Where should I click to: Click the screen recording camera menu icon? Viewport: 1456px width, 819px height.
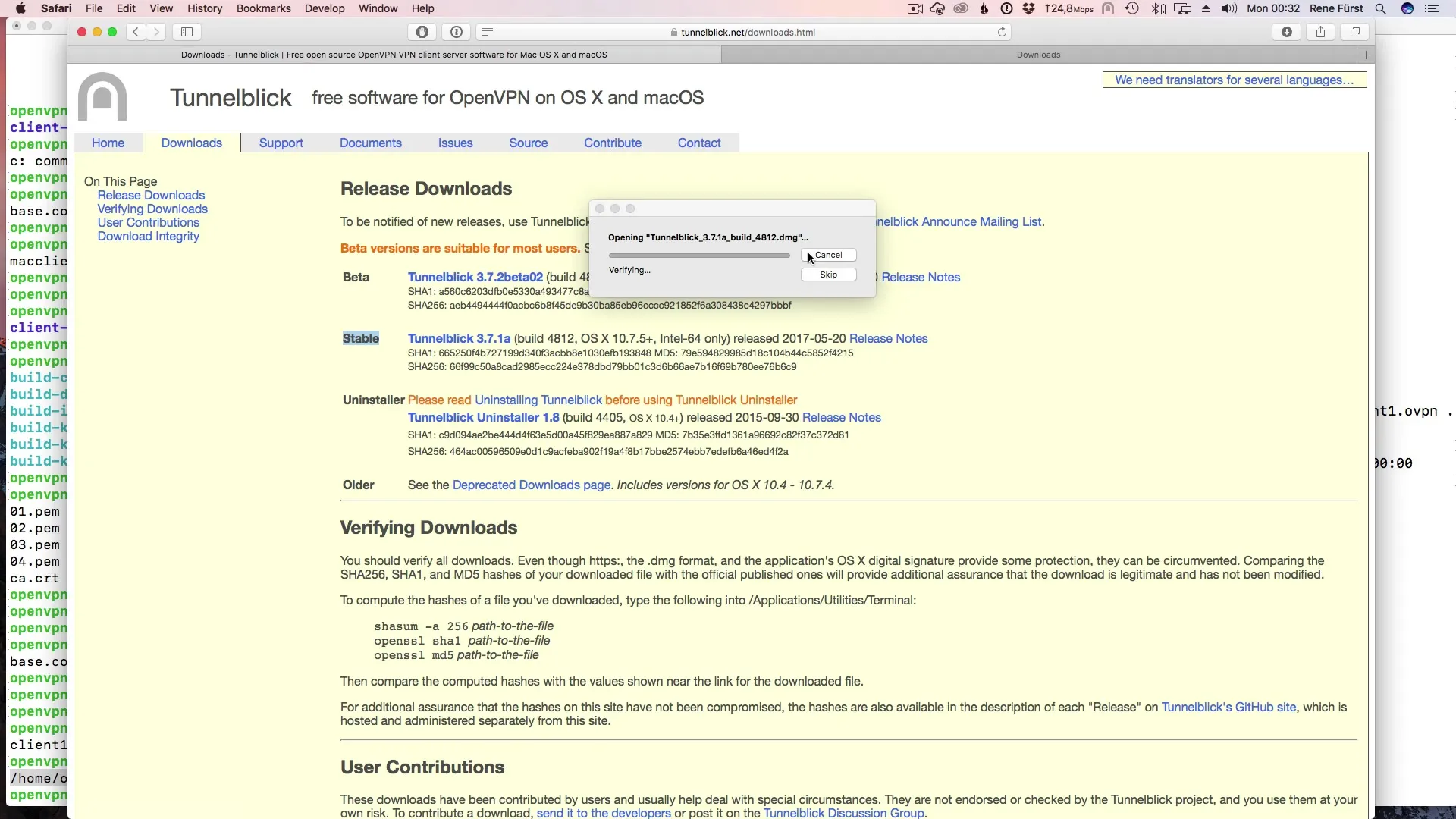[x=915, y=8]
